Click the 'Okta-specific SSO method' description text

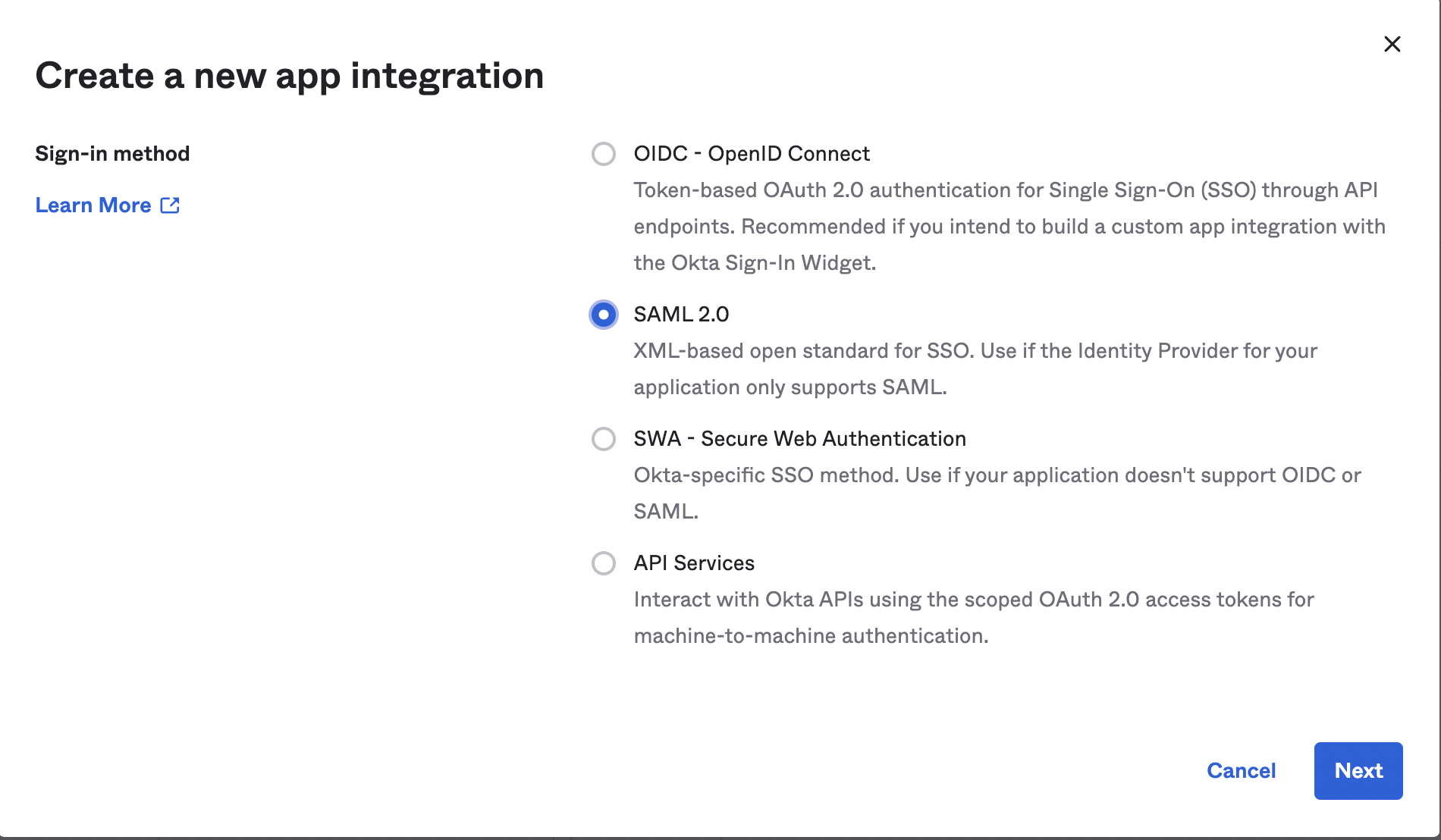point(997,475)
